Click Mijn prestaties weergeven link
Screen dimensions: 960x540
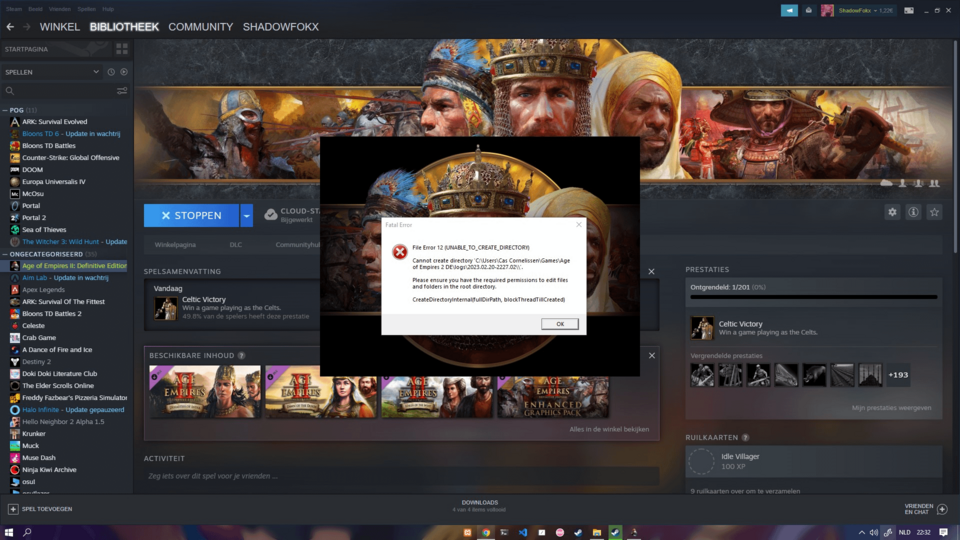(x=891, y=408)
